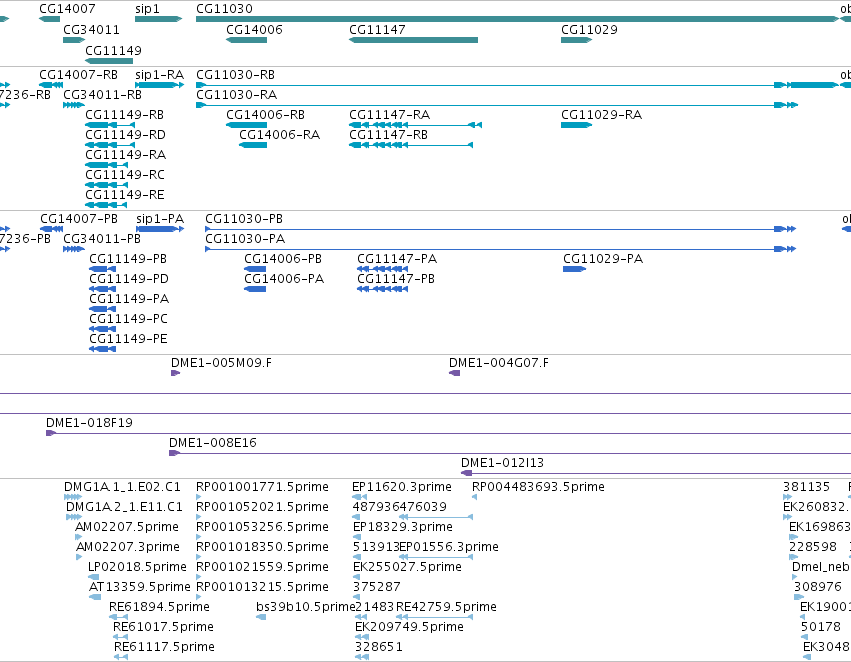851x662 pixels.
Task: Select transcript CG11149-RC
Action: coord(106,185)
